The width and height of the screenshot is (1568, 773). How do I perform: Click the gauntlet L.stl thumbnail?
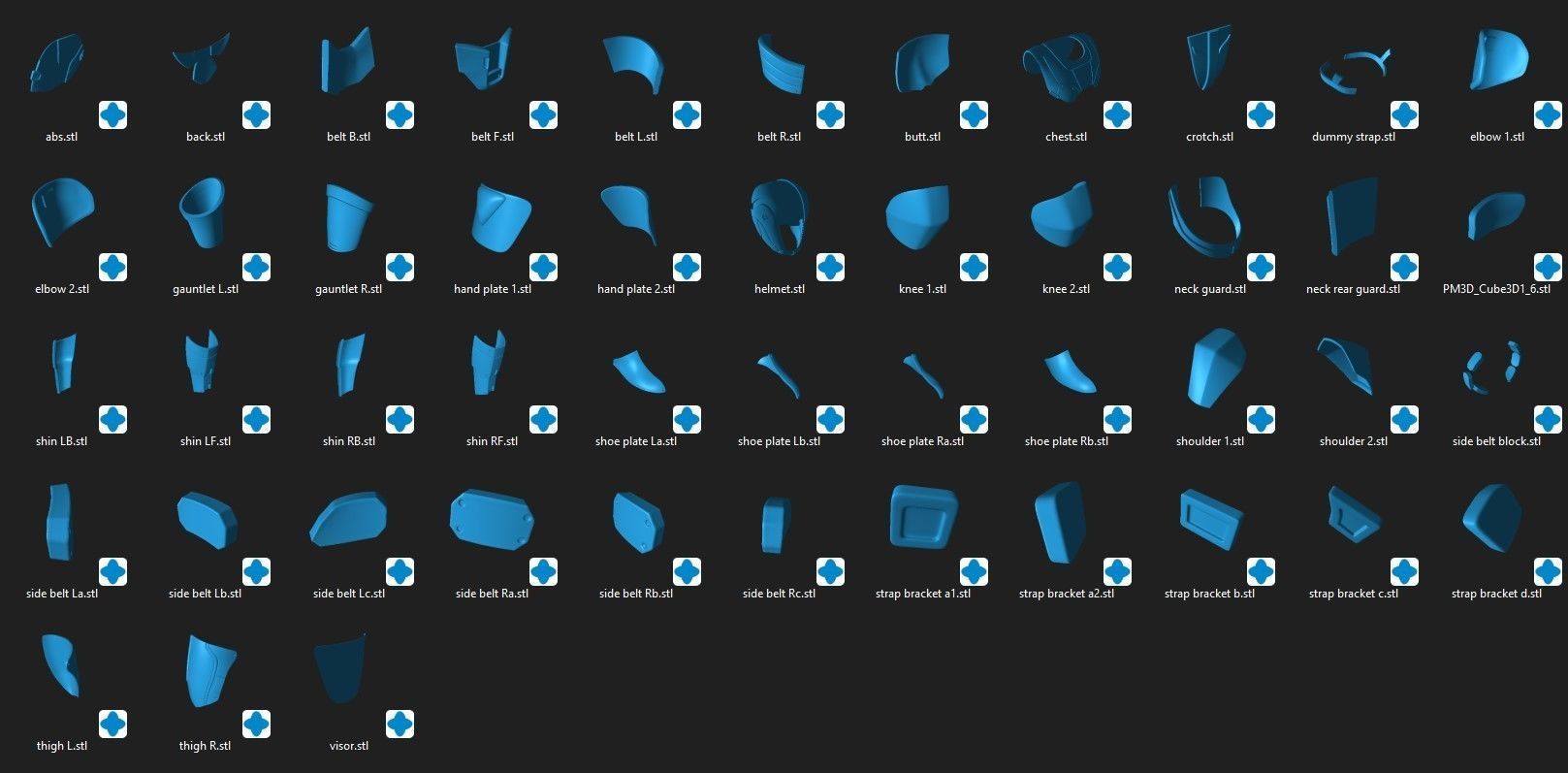click(x=203, y=213)
